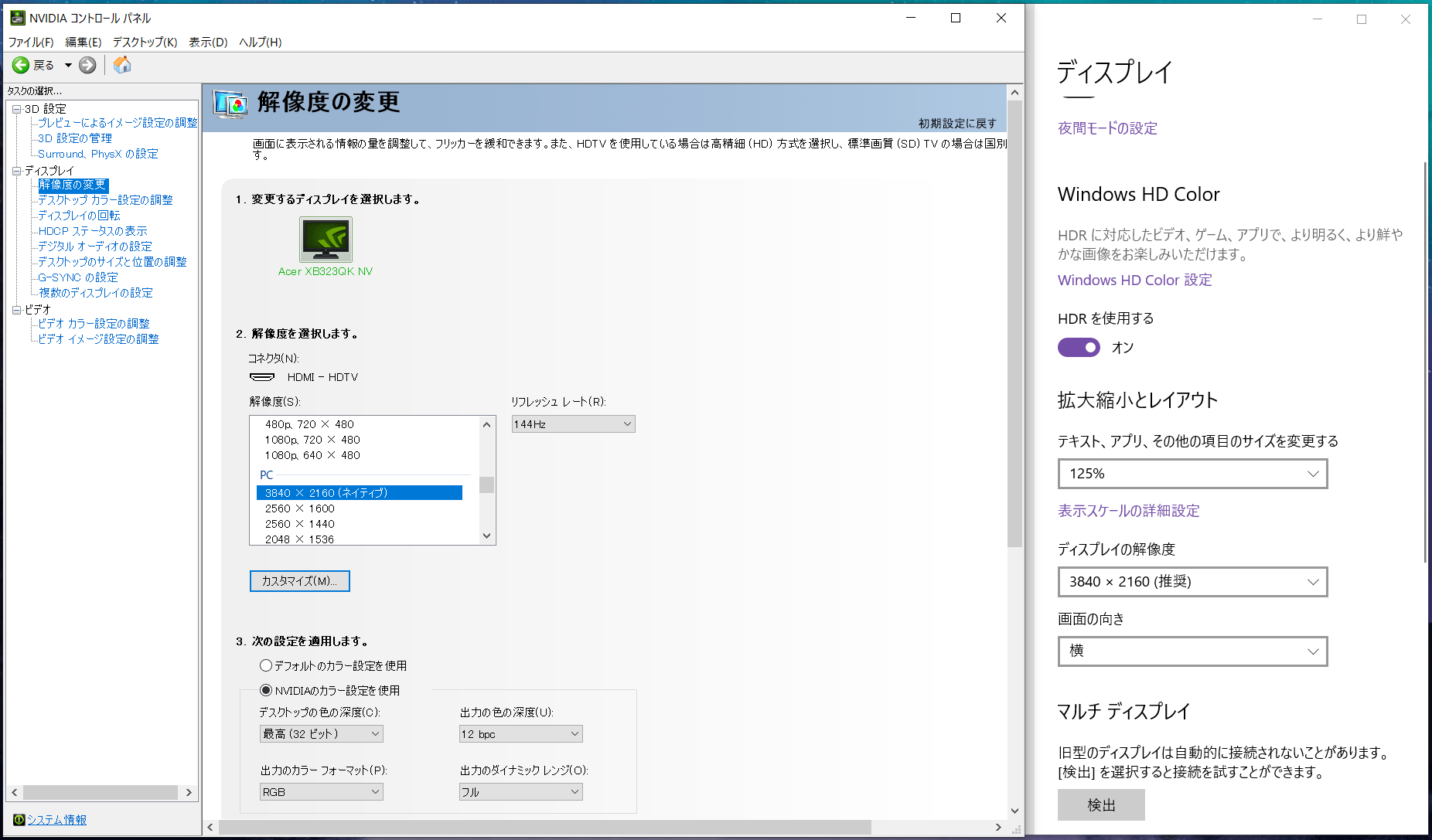Select 3840 × 2160 (ネイティブ) resolution
Screen dimensions: 1432x840
click(360, 493)
